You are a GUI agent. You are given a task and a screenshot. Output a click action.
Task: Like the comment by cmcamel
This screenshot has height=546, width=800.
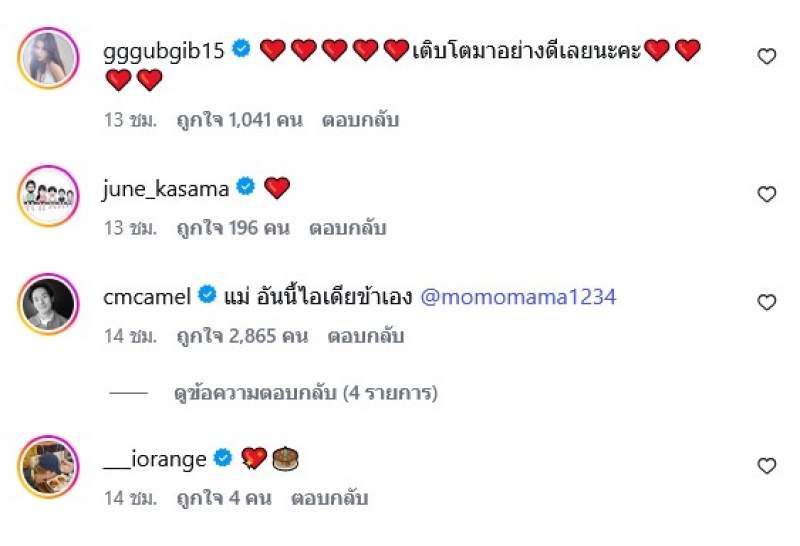(x=767, y=302)
